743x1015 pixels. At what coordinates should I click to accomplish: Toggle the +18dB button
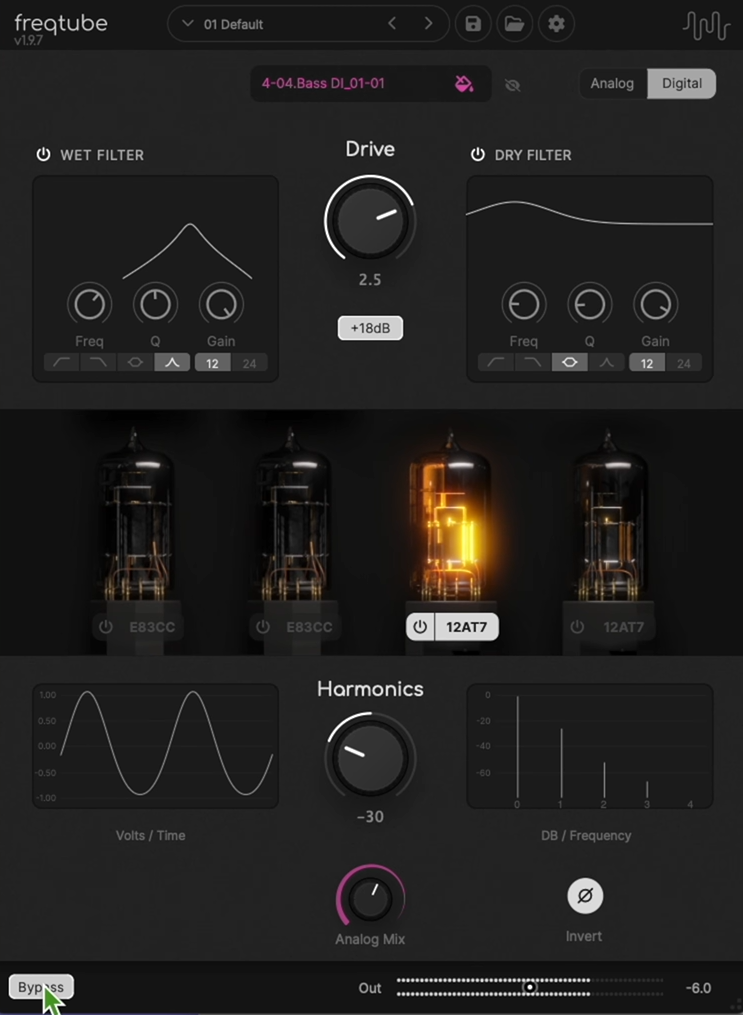point(370,328)
